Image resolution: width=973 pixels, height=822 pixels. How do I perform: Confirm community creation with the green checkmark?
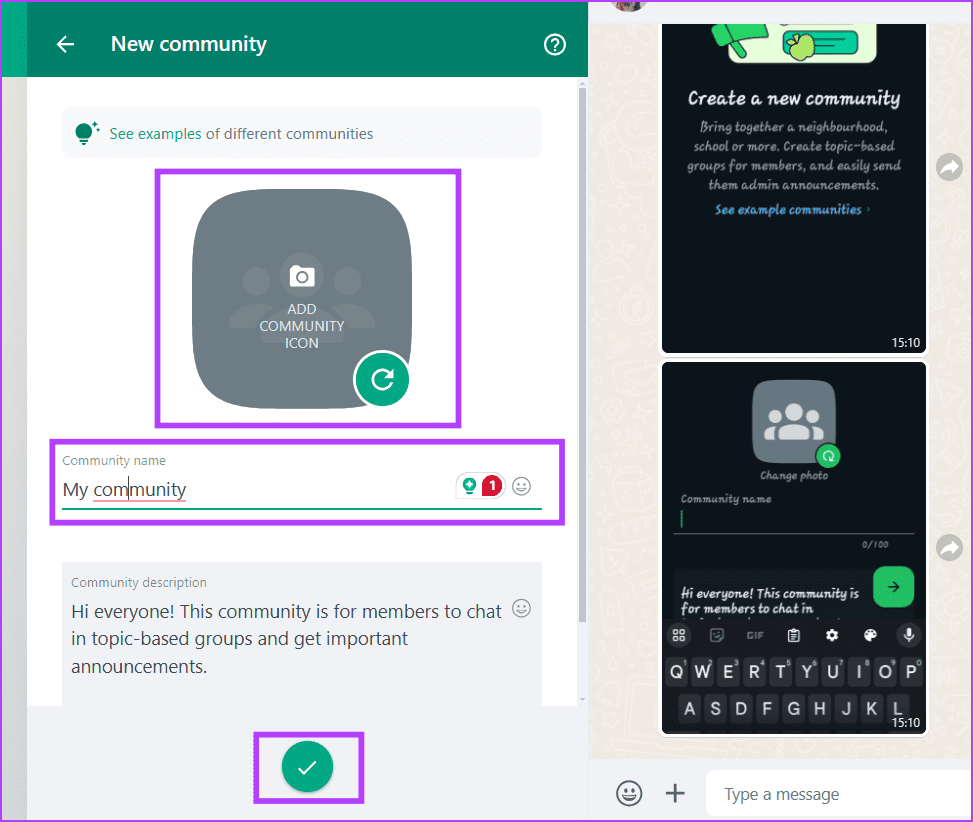tap(308, 766)
